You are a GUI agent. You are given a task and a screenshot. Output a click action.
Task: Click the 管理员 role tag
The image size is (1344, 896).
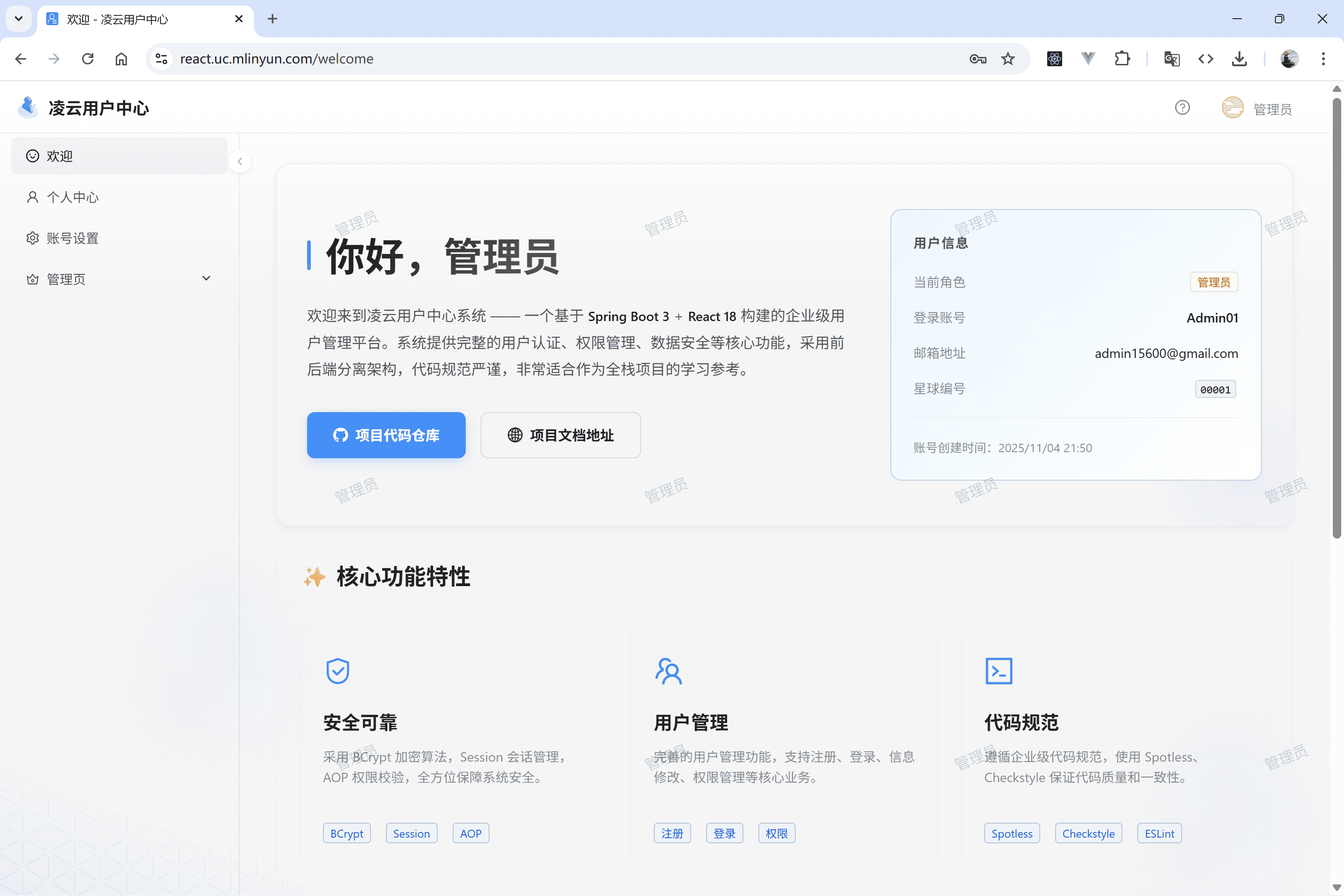coord(1214,282)
